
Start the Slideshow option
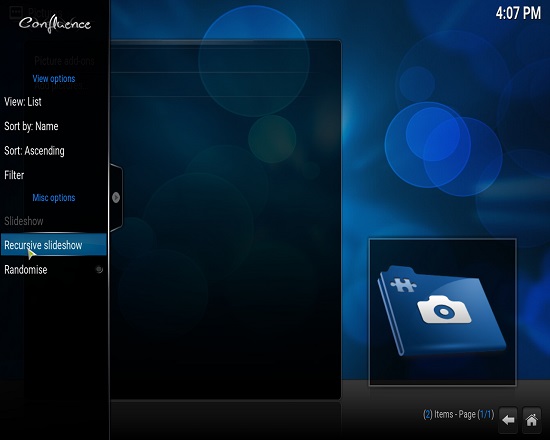click(53, 221)
